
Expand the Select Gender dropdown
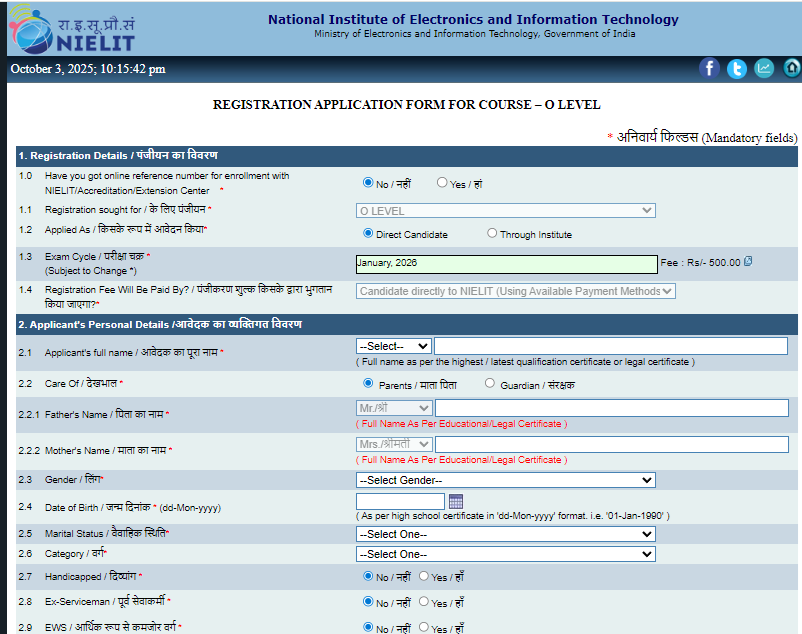[505, 480]
